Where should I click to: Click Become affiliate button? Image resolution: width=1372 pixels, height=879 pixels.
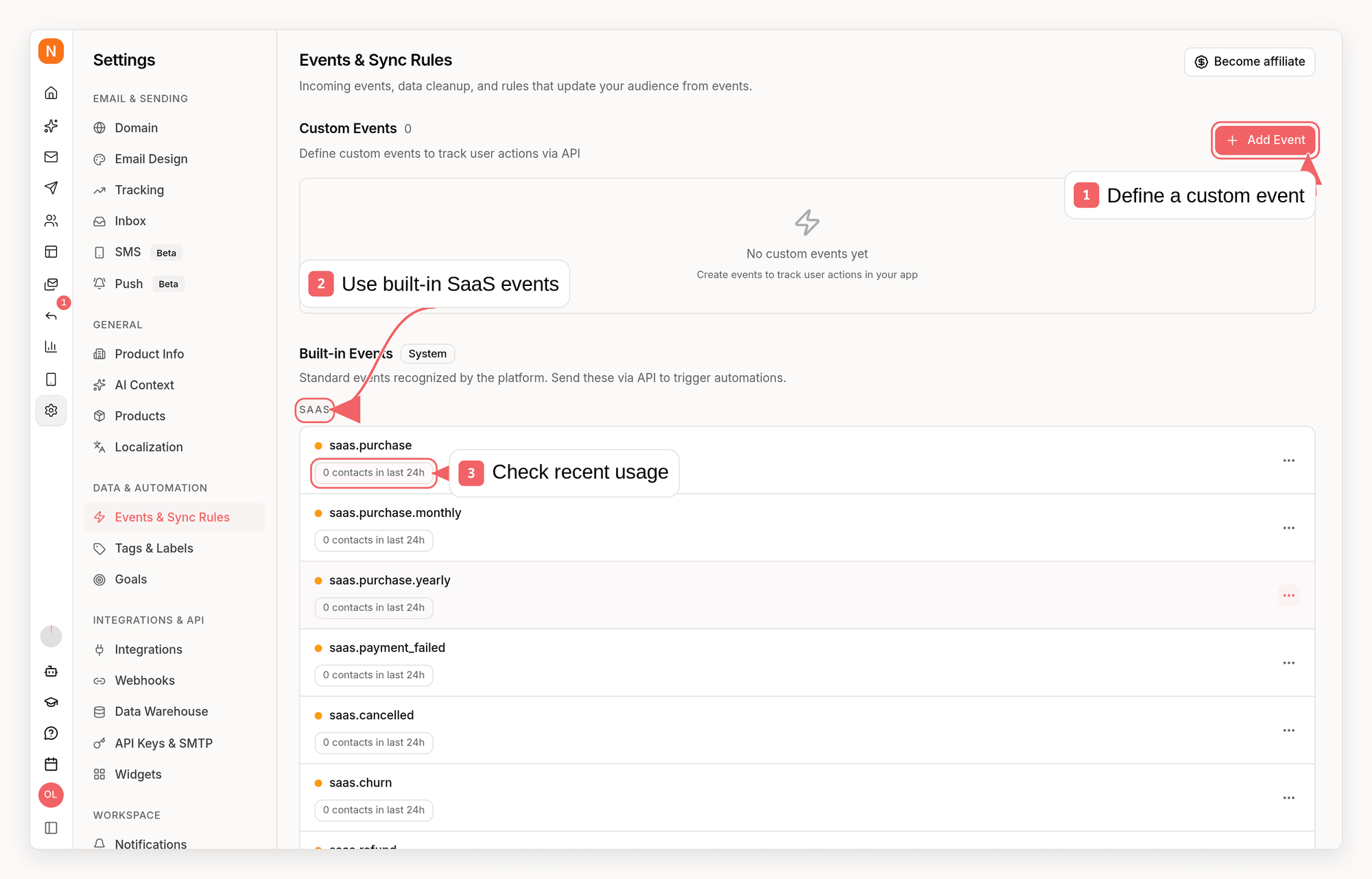(1249, 62)
